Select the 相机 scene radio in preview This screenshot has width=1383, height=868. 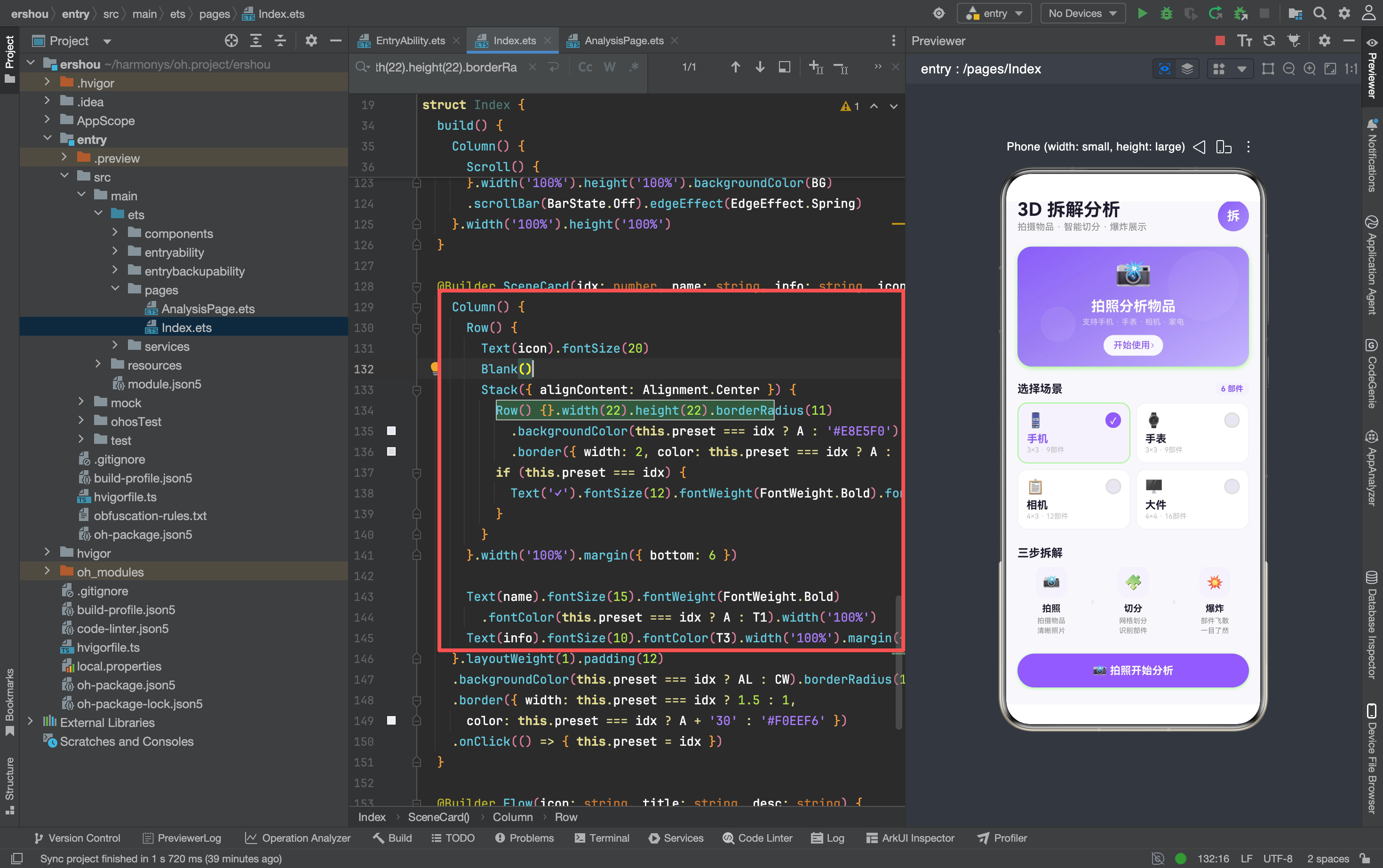1113,487
